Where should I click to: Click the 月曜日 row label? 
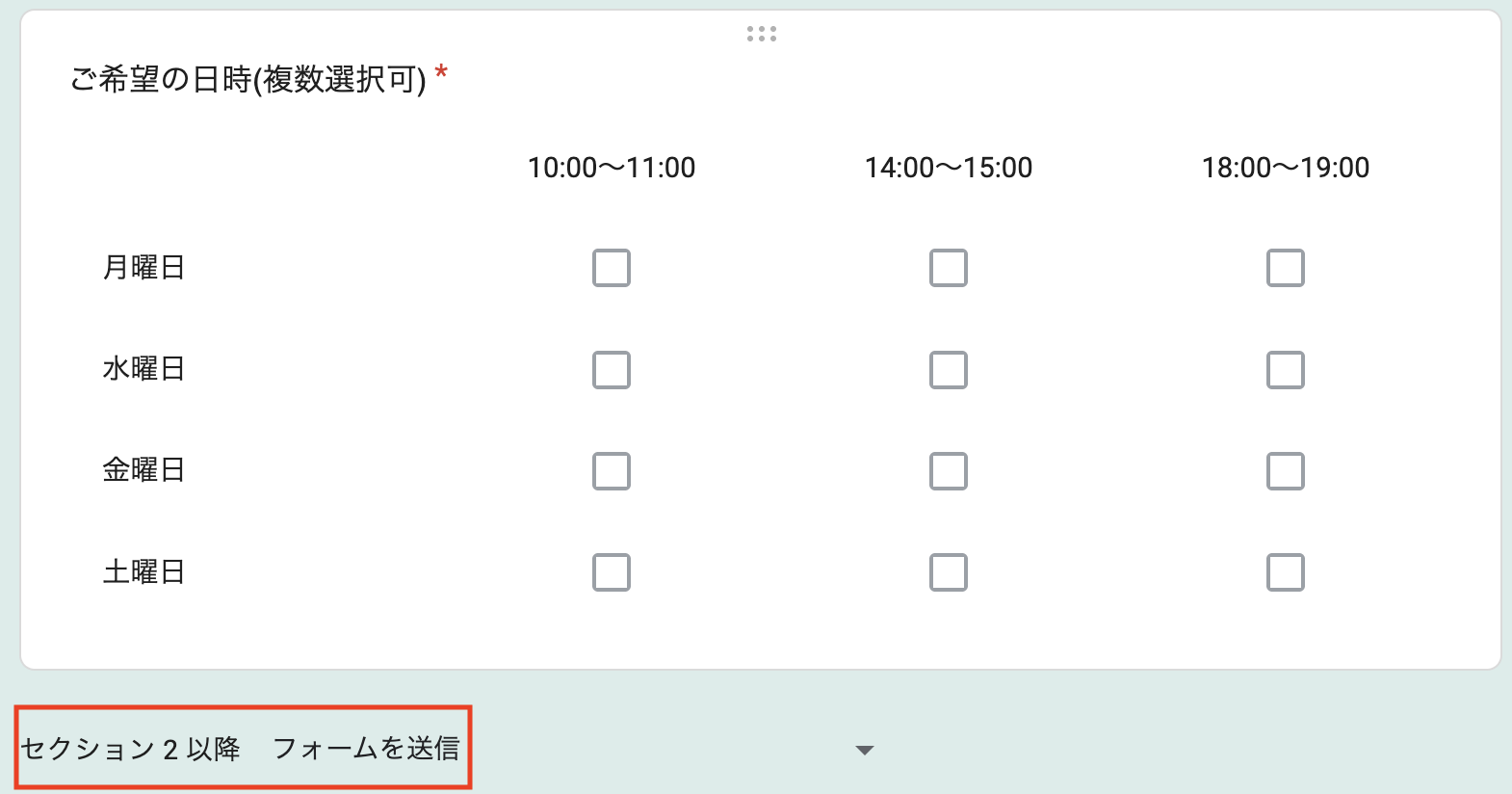coord(143,267)
